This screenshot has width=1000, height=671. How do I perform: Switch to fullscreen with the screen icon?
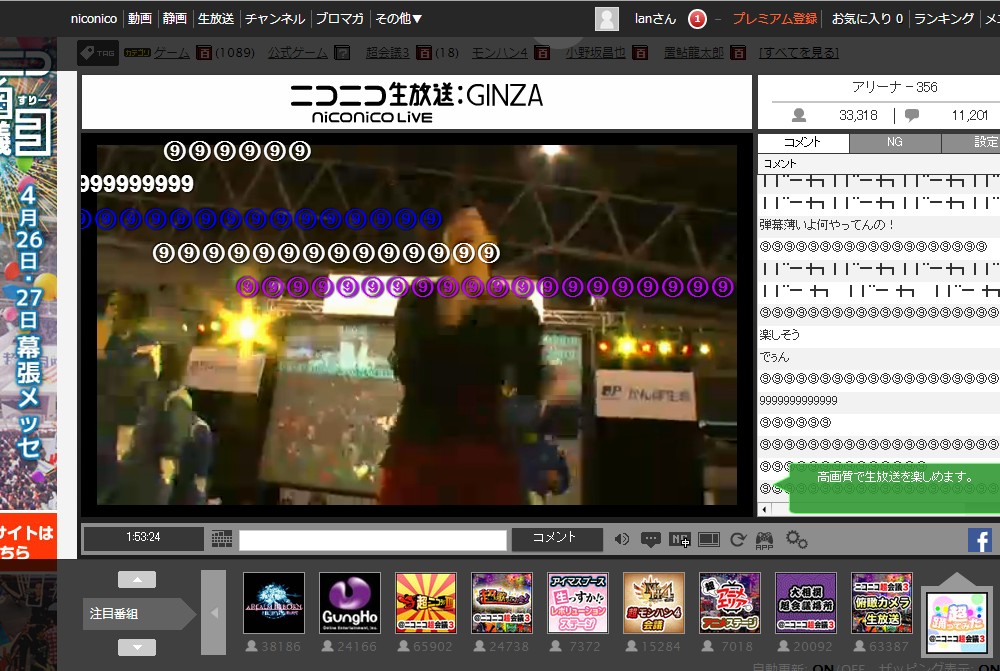[x=709, y=540]
